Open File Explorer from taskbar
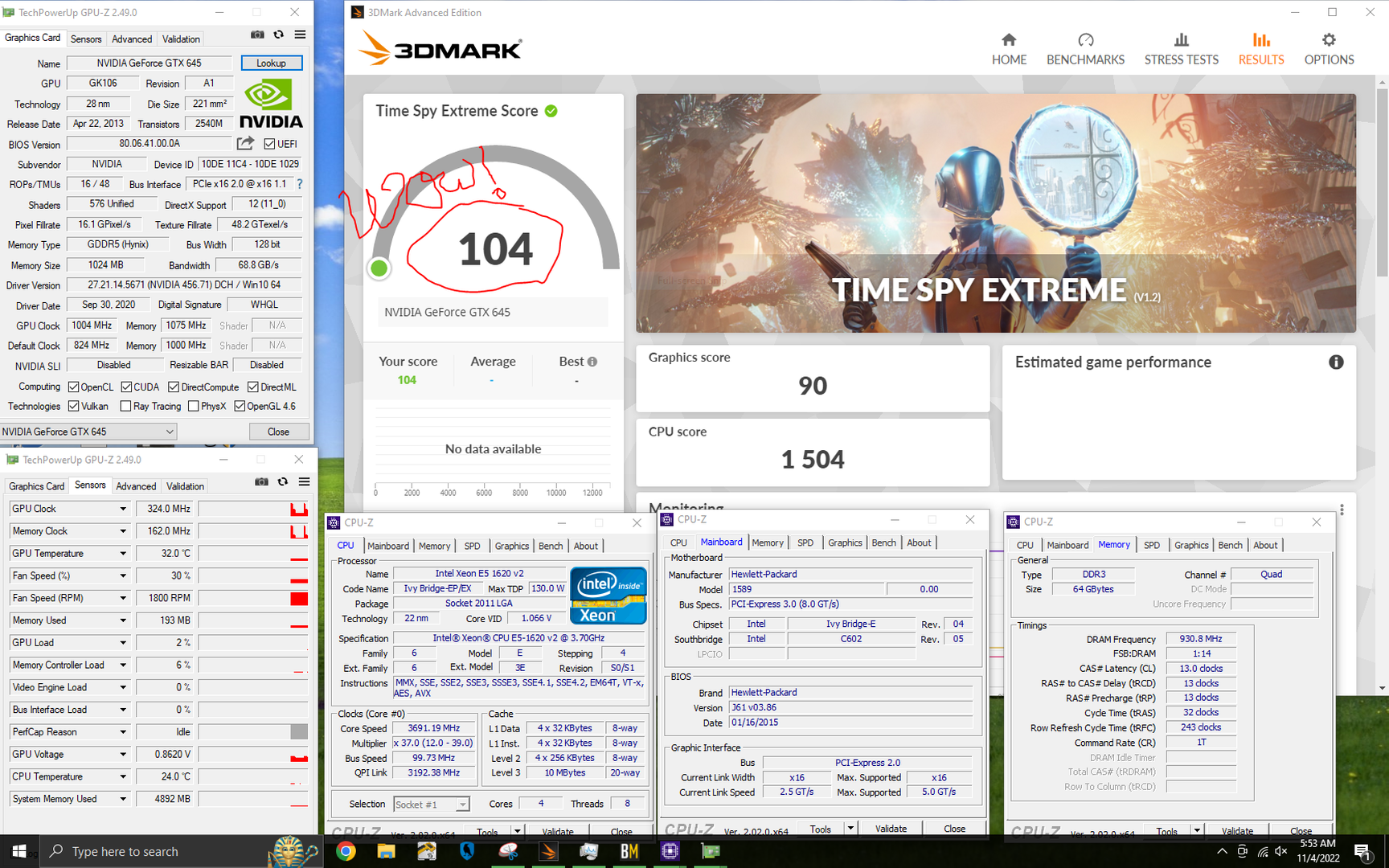Screen dimensions: 1389x868 coord(386,851)
